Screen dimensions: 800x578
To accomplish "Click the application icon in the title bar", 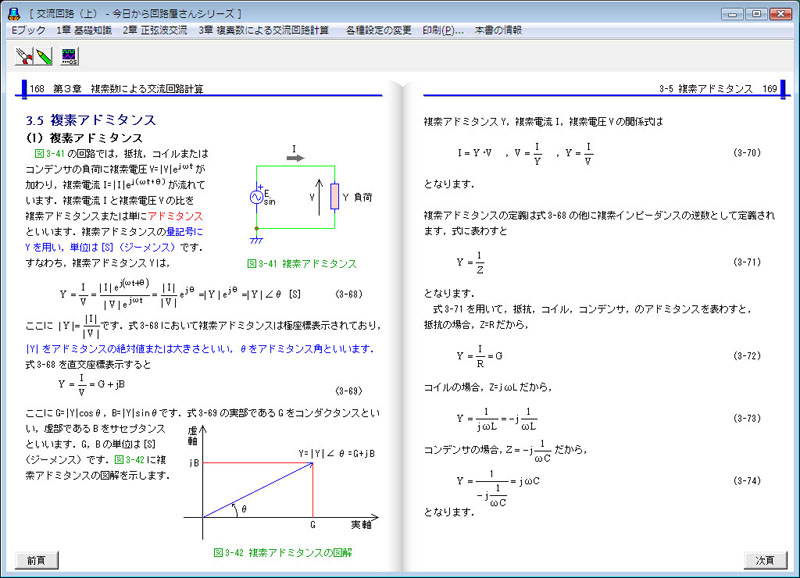I will pyautogui.click(x=14, y=14).
